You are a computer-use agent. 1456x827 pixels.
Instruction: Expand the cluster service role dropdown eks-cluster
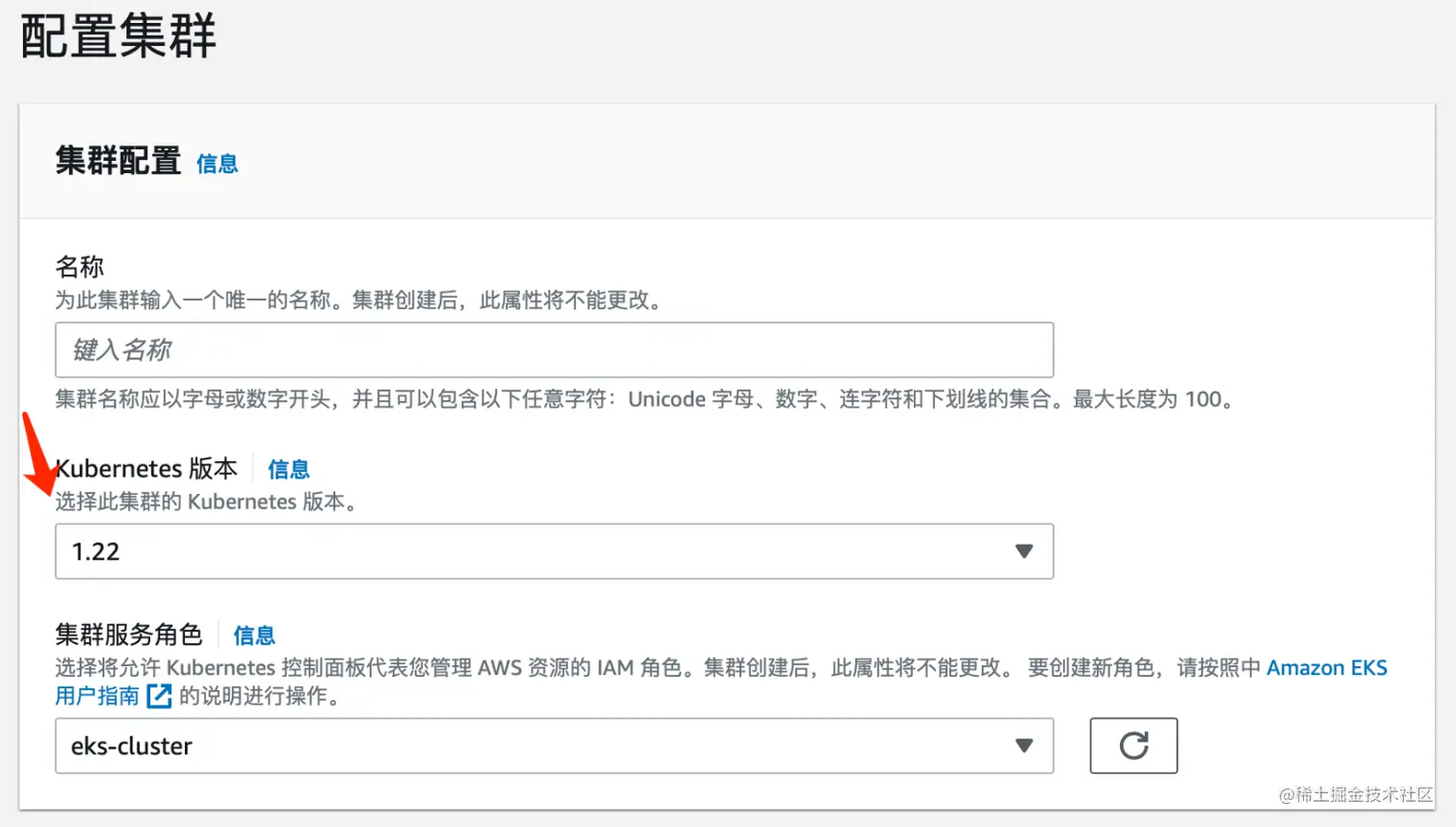554,746
